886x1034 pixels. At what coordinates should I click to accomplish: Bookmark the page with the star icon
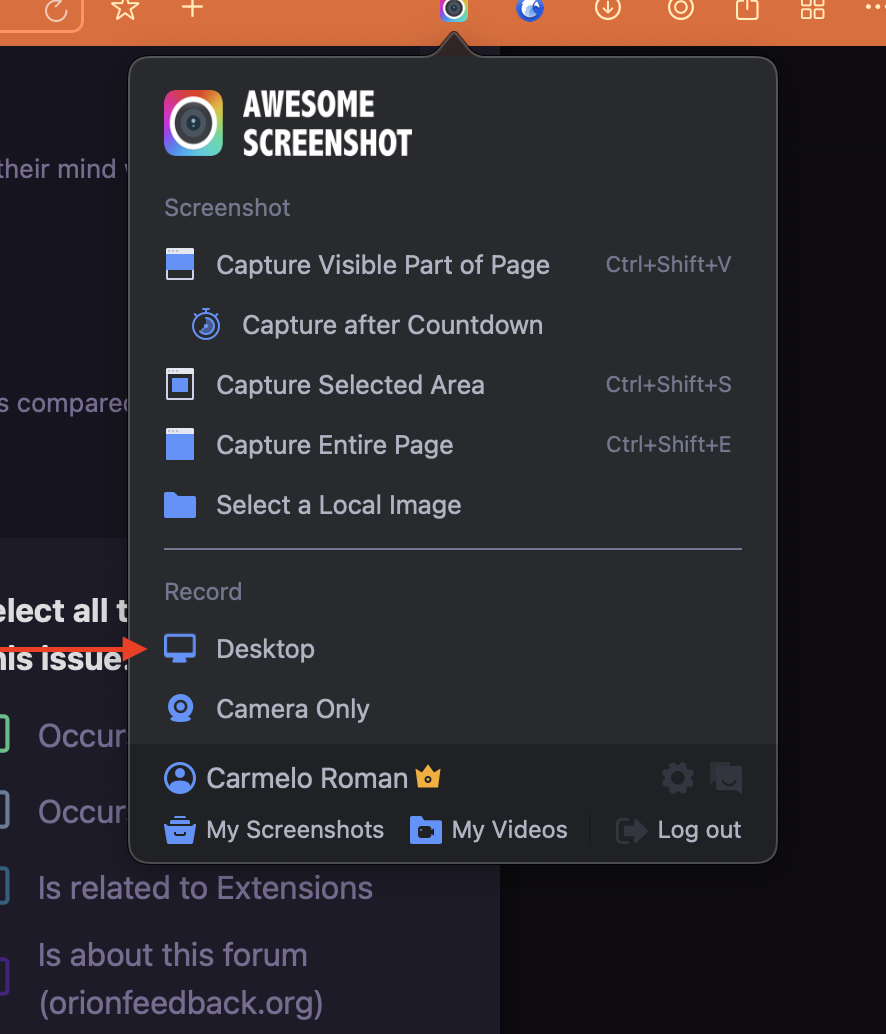(x=125, y=10)
